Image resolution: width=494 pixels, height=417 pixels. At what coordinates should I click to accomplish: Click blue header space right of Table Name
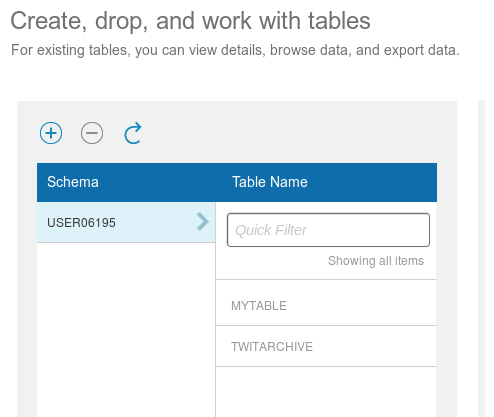[372, 182]
